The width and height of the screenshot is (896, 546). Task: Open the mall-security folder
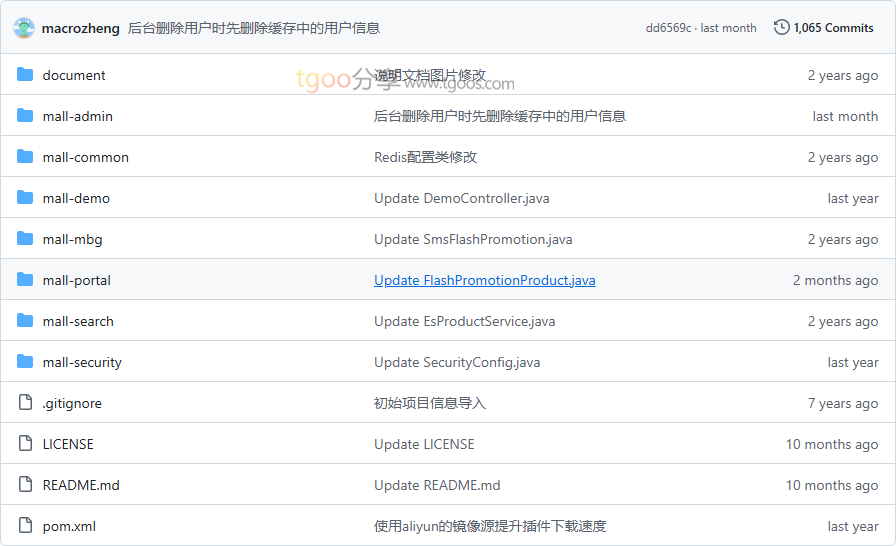click(82, 362)
